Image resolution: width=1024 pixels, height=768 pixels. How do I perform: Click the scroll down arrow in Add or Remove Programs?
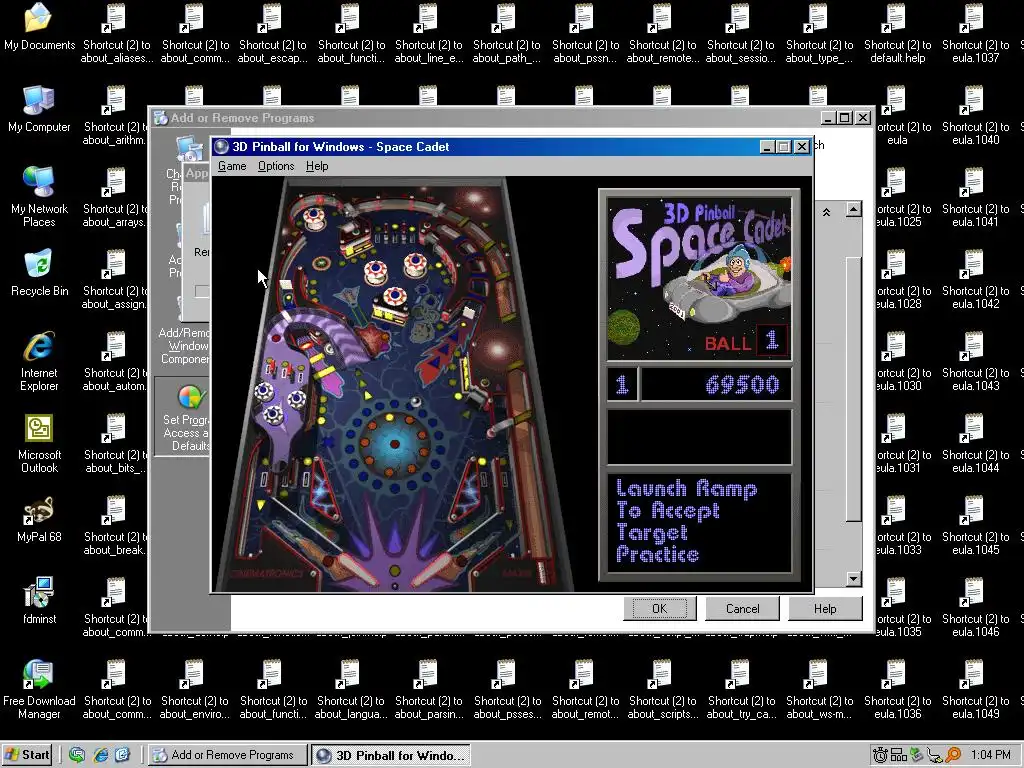(x=854, y=579)
